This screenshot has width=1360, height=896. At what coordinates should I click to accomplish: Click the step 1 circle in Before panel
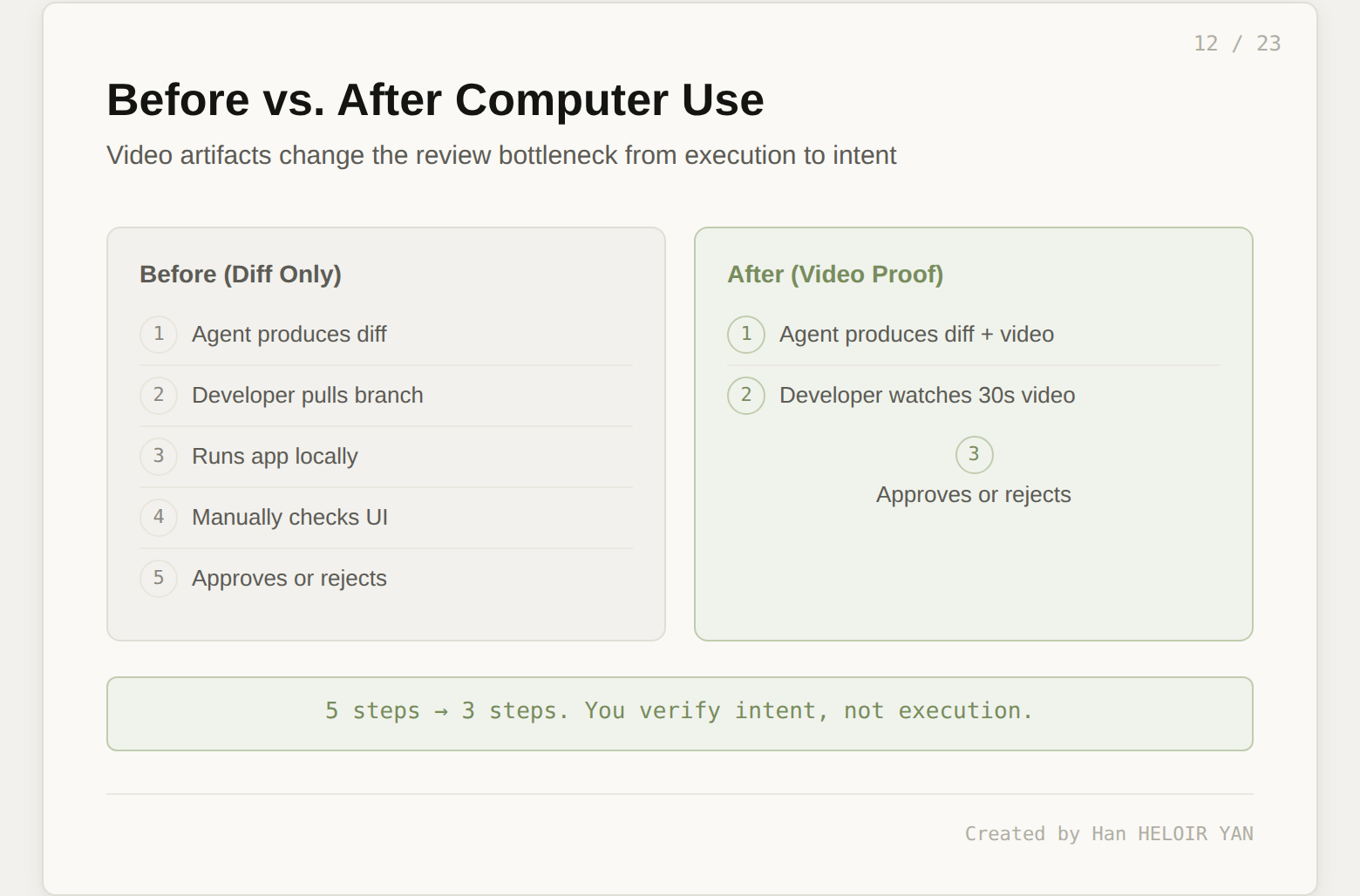(159, 335)
